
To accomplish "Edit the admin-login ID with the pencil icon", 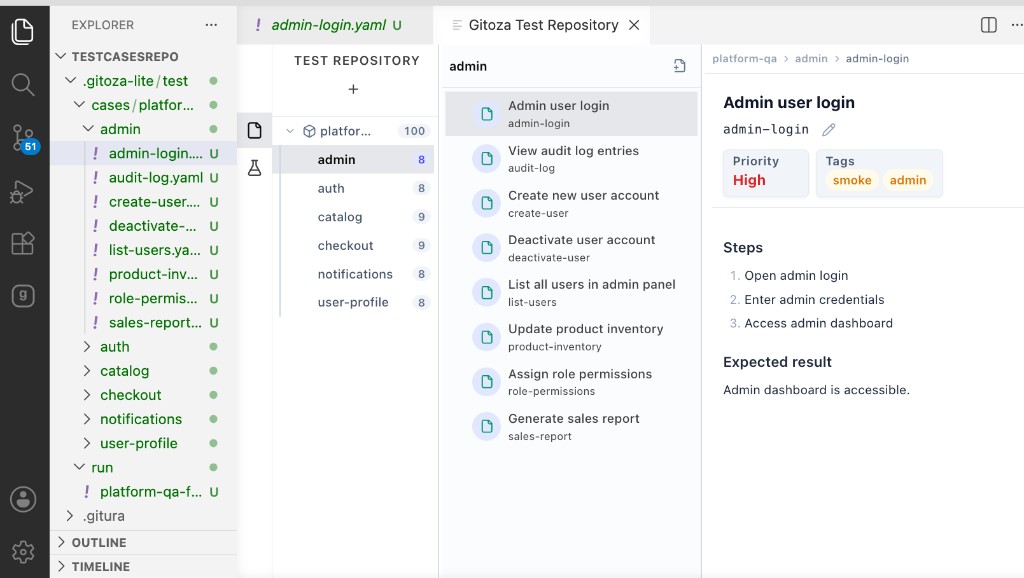I will point(829,129).
